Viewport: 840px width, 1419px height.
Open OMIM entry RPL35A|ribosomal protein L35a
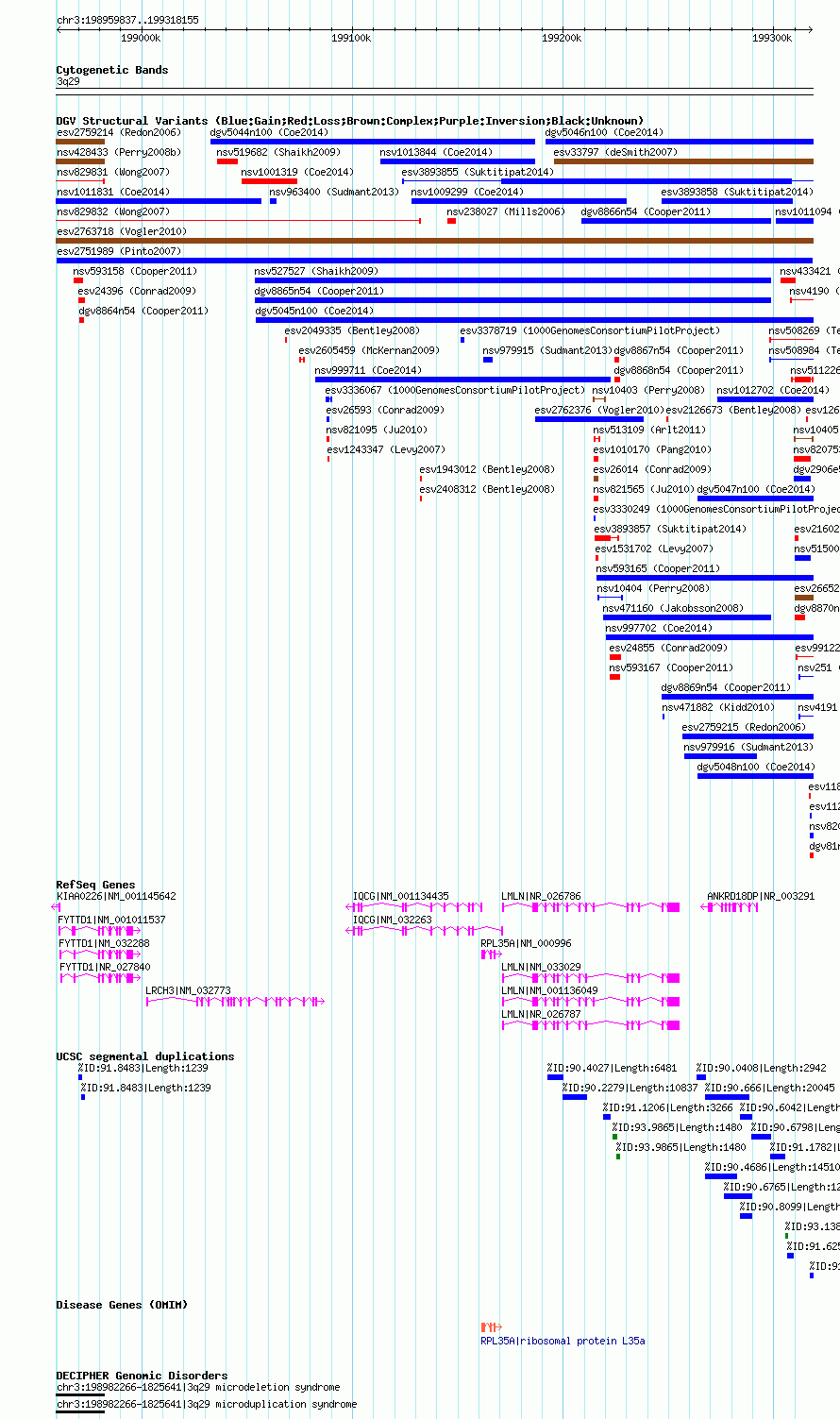[x=563, y=1341]
